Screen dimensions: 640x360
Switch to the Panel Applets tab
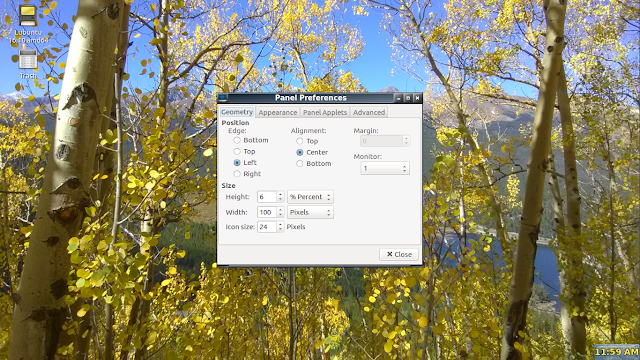click(x=325, y=112)
